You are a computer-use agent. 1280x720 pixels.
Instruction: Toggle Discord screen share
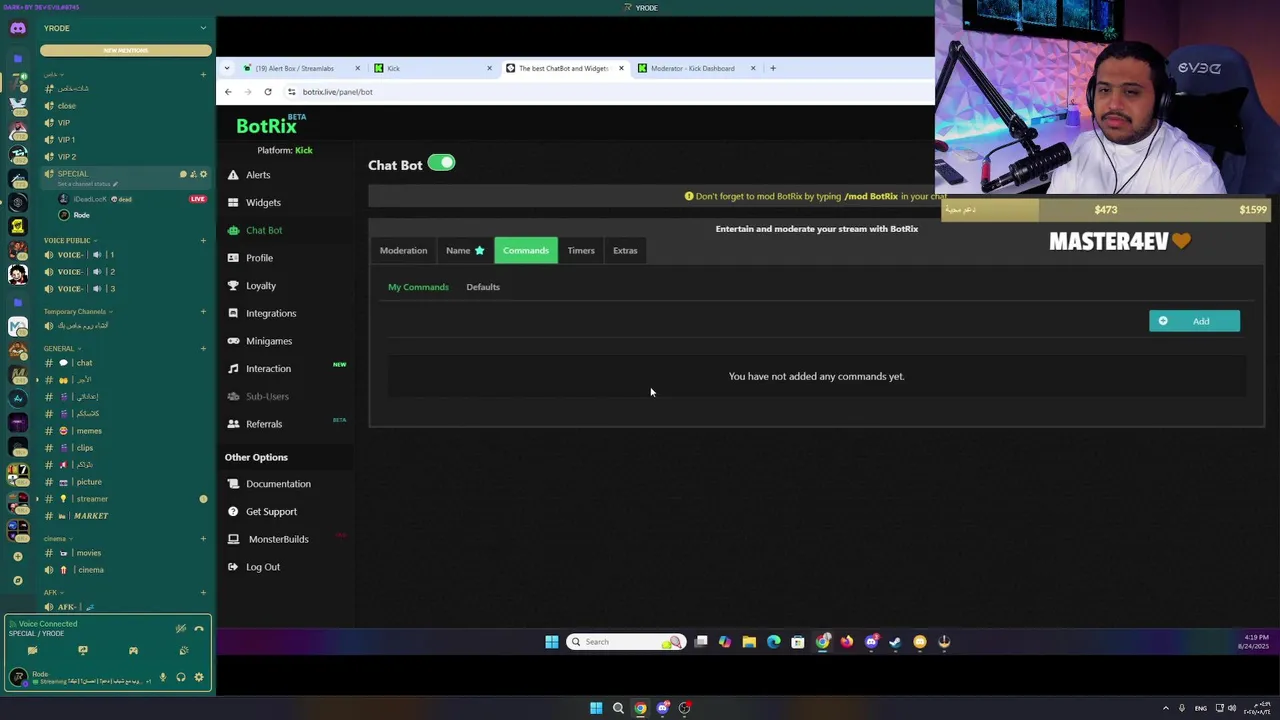tap(83, 651)
